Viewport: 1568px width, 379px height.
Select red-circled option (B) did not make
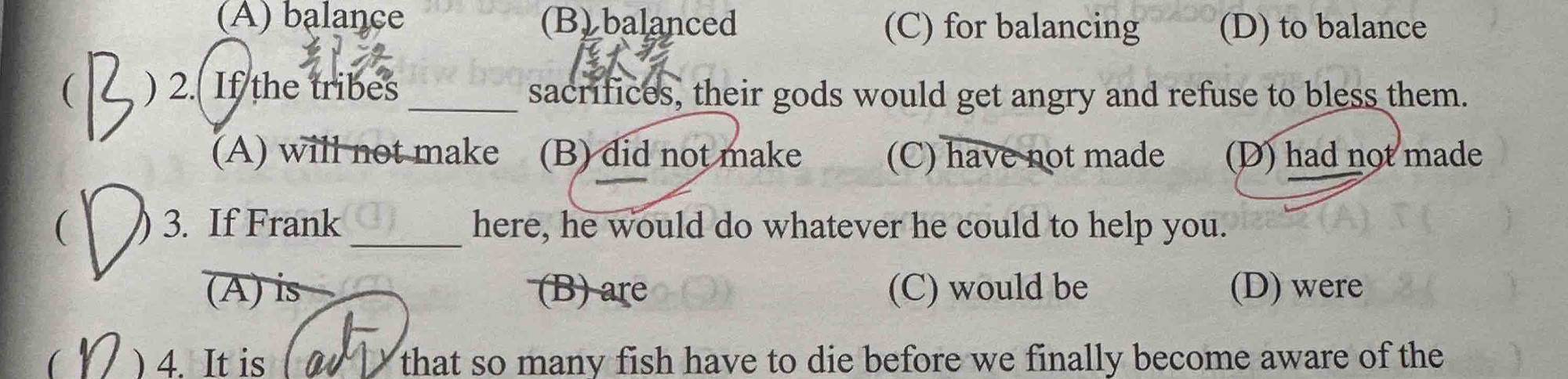pos(670,155)
